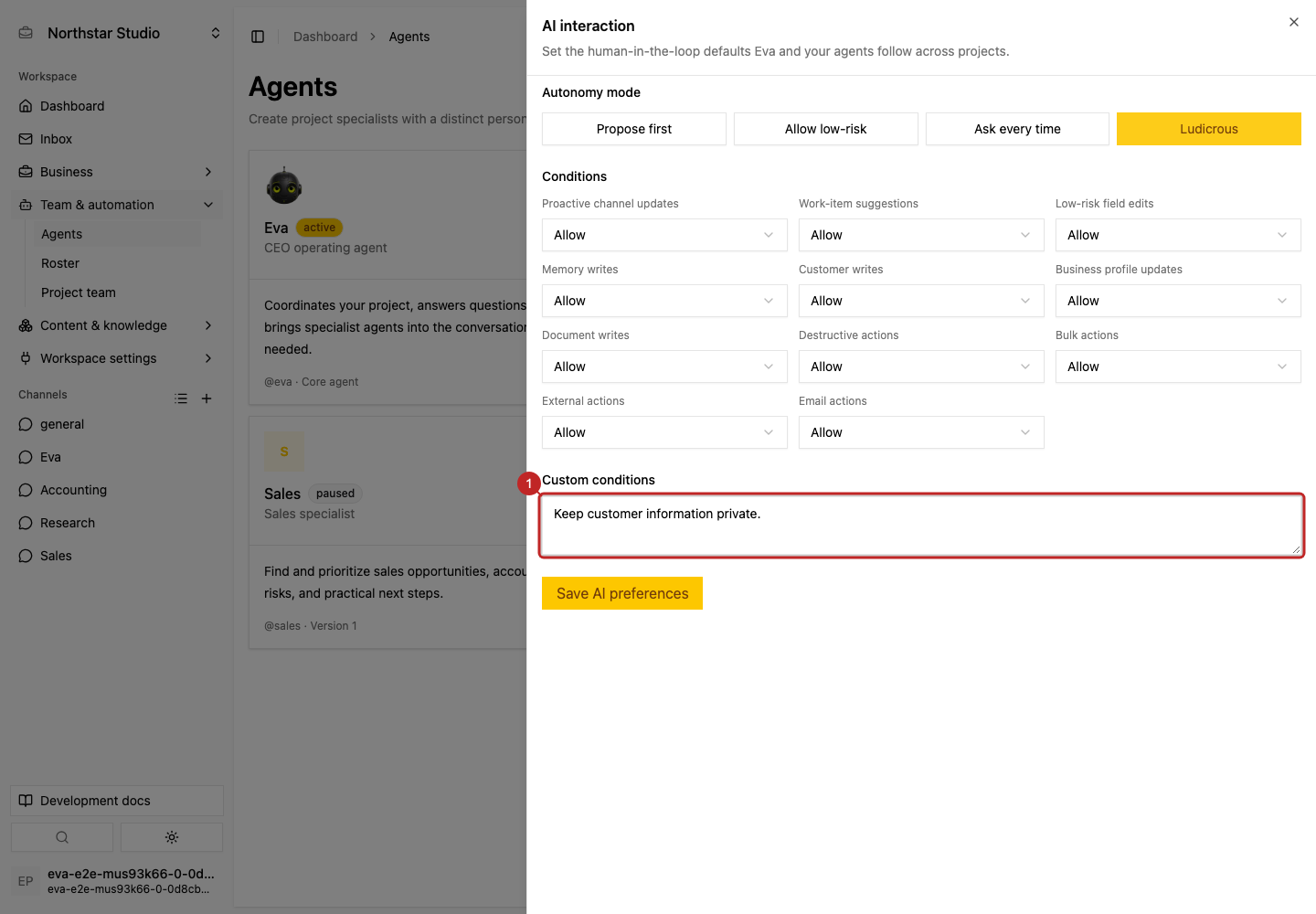Open the Destructive actions dropdown
The height and width of the screenshot is (914, 1316).
[921, 367]
